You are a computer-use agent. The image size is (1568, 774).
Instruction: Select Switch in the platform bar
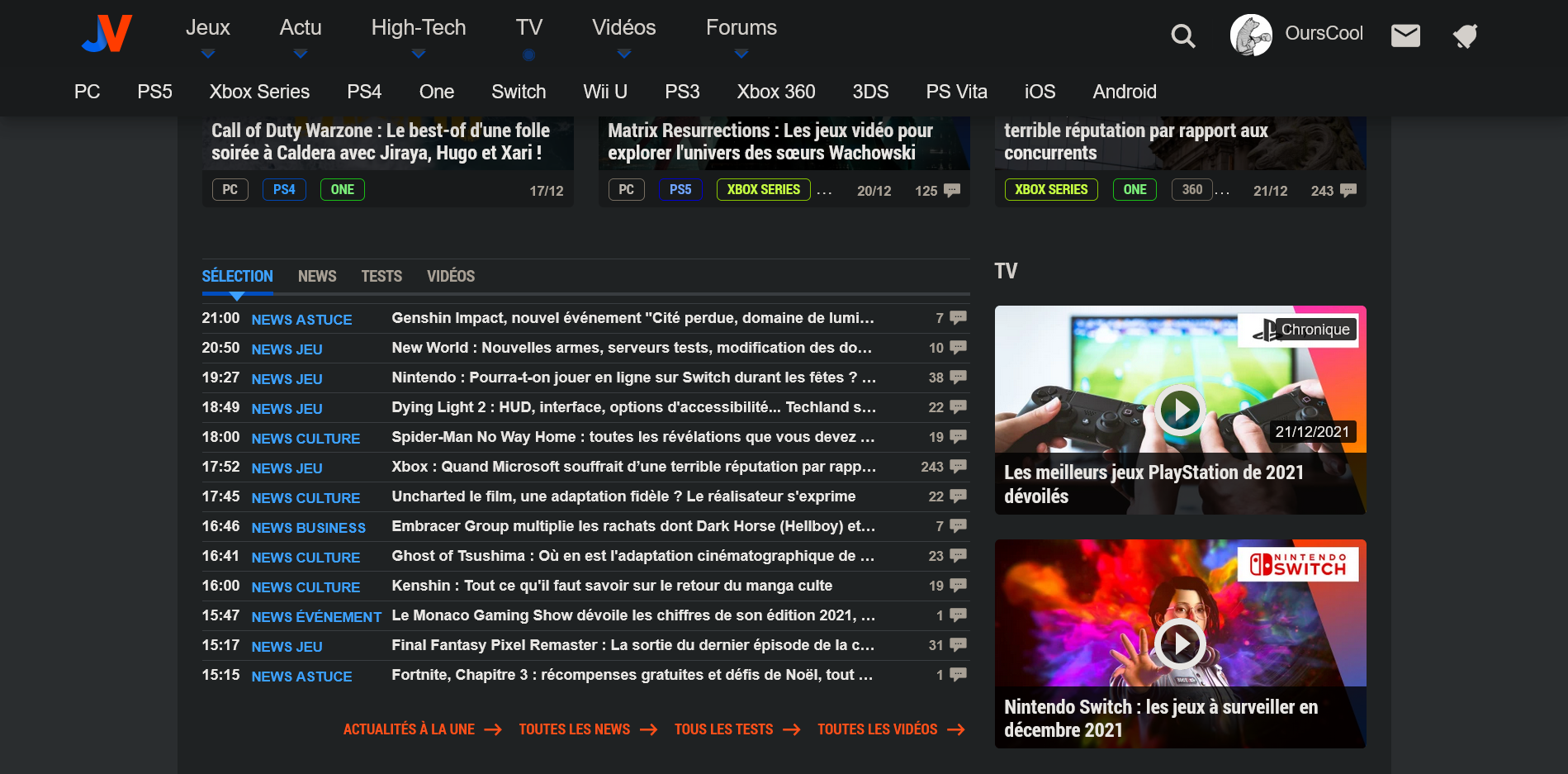(x=519, y=92)
